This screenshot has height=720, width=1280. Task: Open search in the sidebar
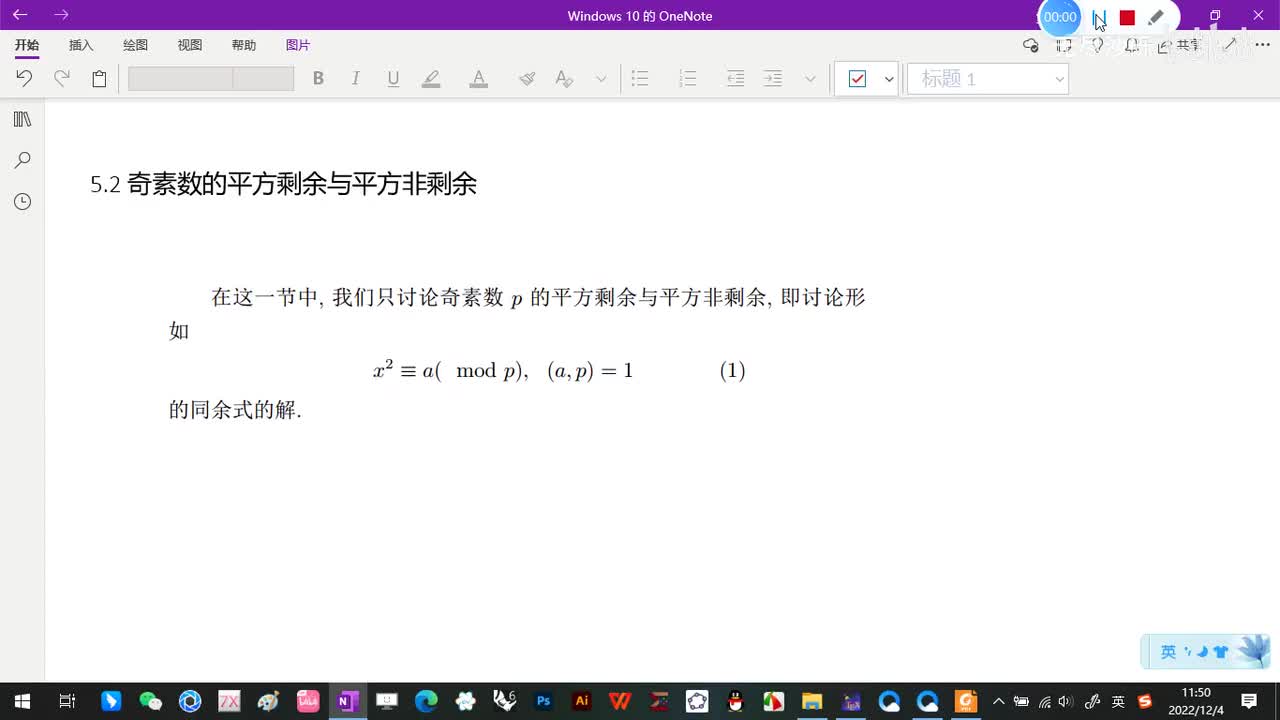coord(22,160)
